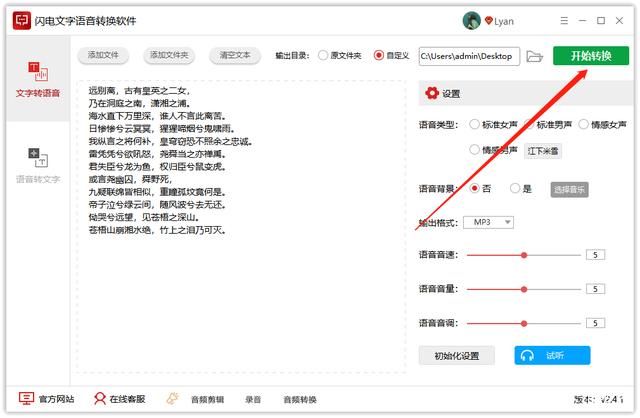Adjust the 语音音速 slider

tap(524, 255)
